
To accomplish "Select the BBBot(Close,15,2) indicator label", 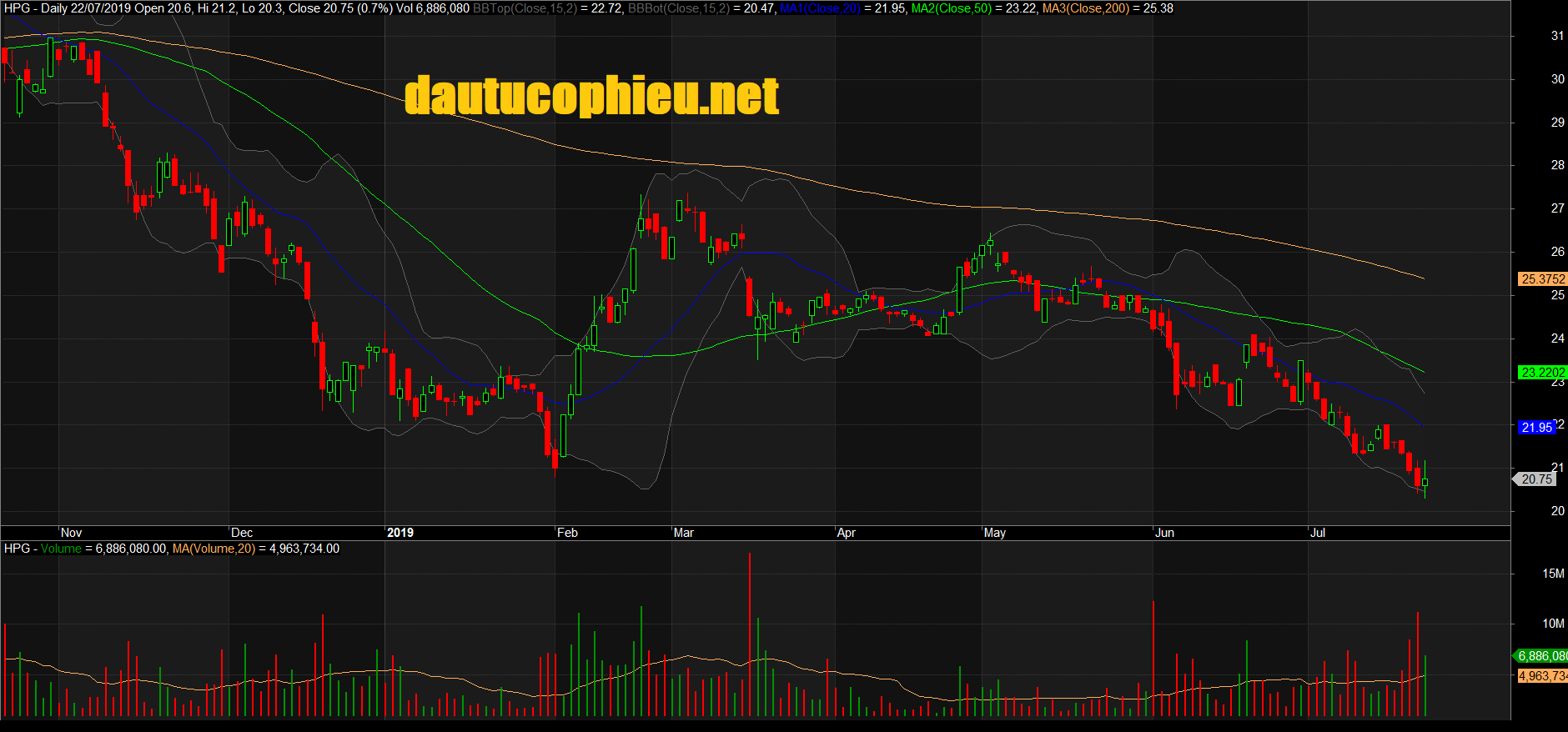I will click(677, 8).
